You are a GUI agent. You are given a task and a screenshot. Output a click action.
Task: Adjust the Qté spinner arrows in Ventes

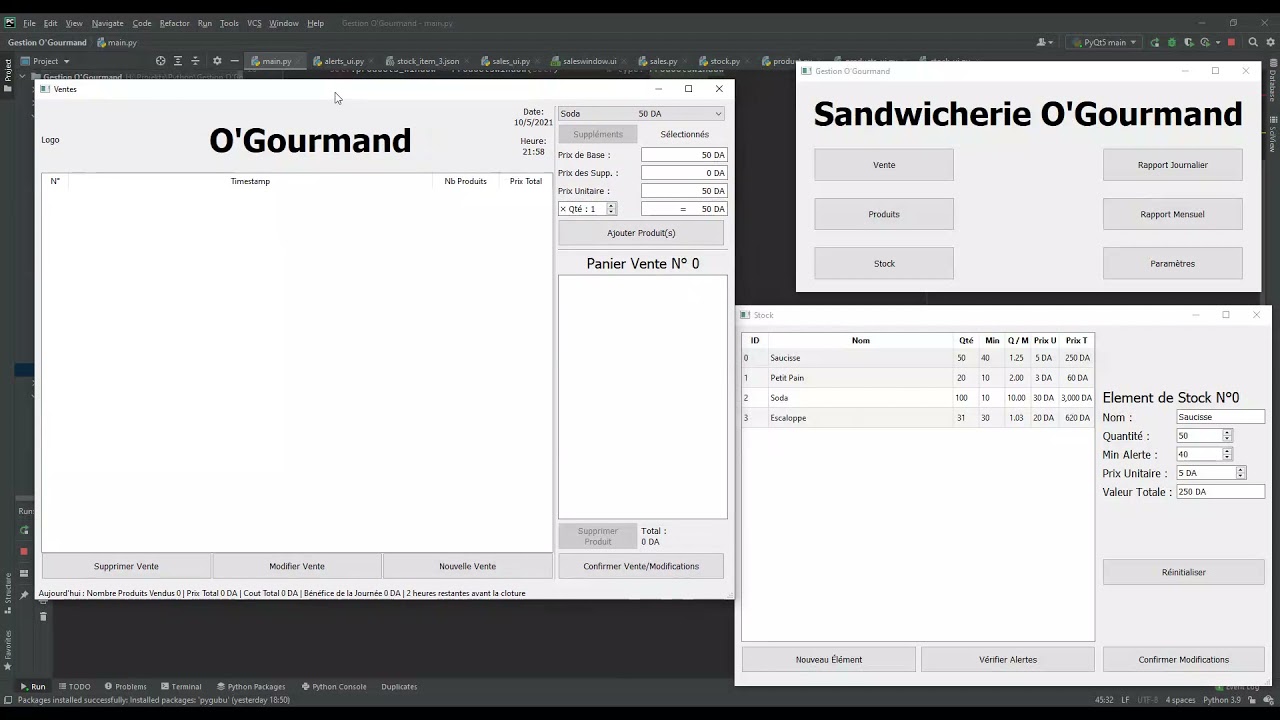click(x=611, y=209)
